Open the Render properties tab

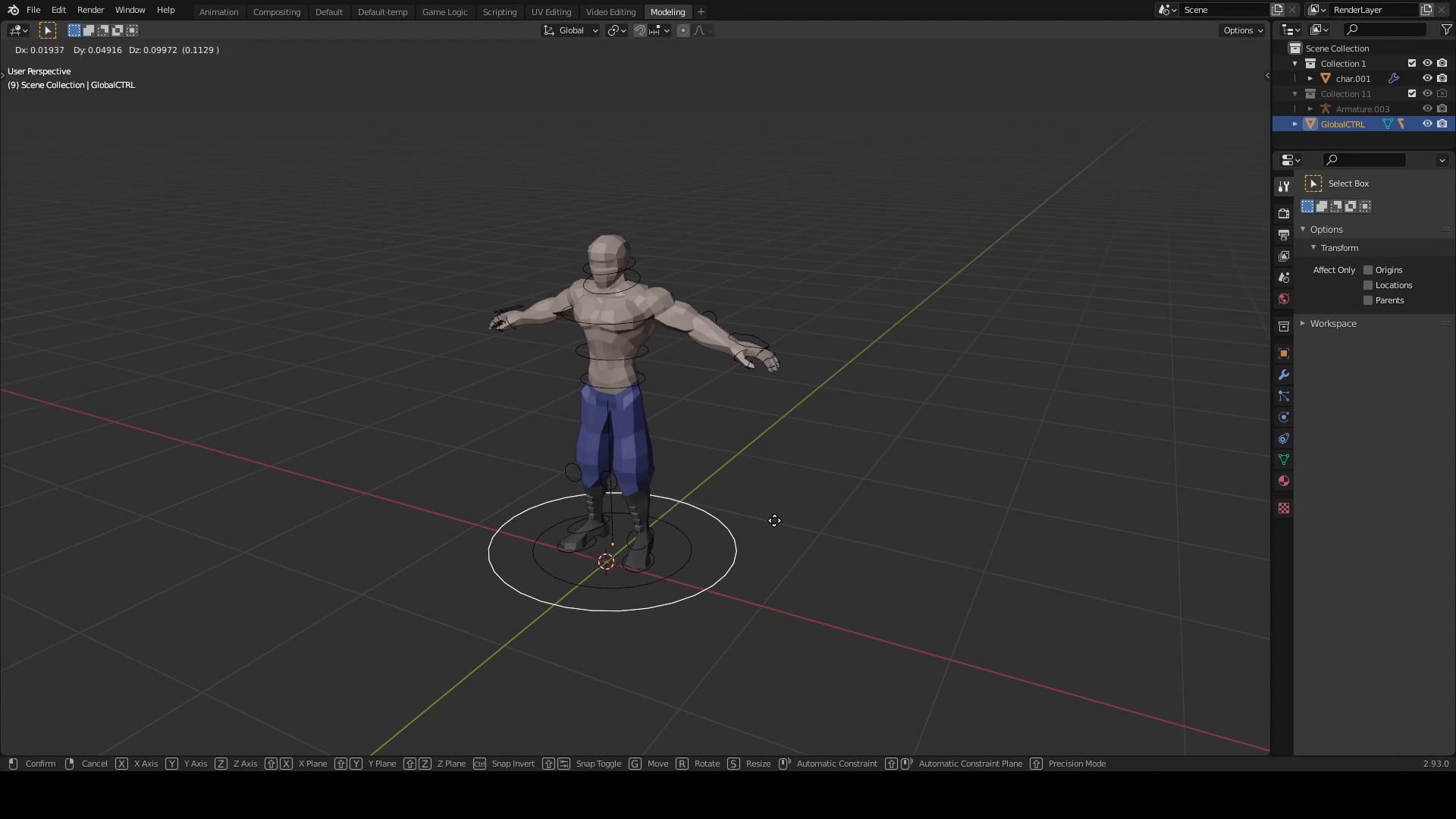(x=1283, y=214)
